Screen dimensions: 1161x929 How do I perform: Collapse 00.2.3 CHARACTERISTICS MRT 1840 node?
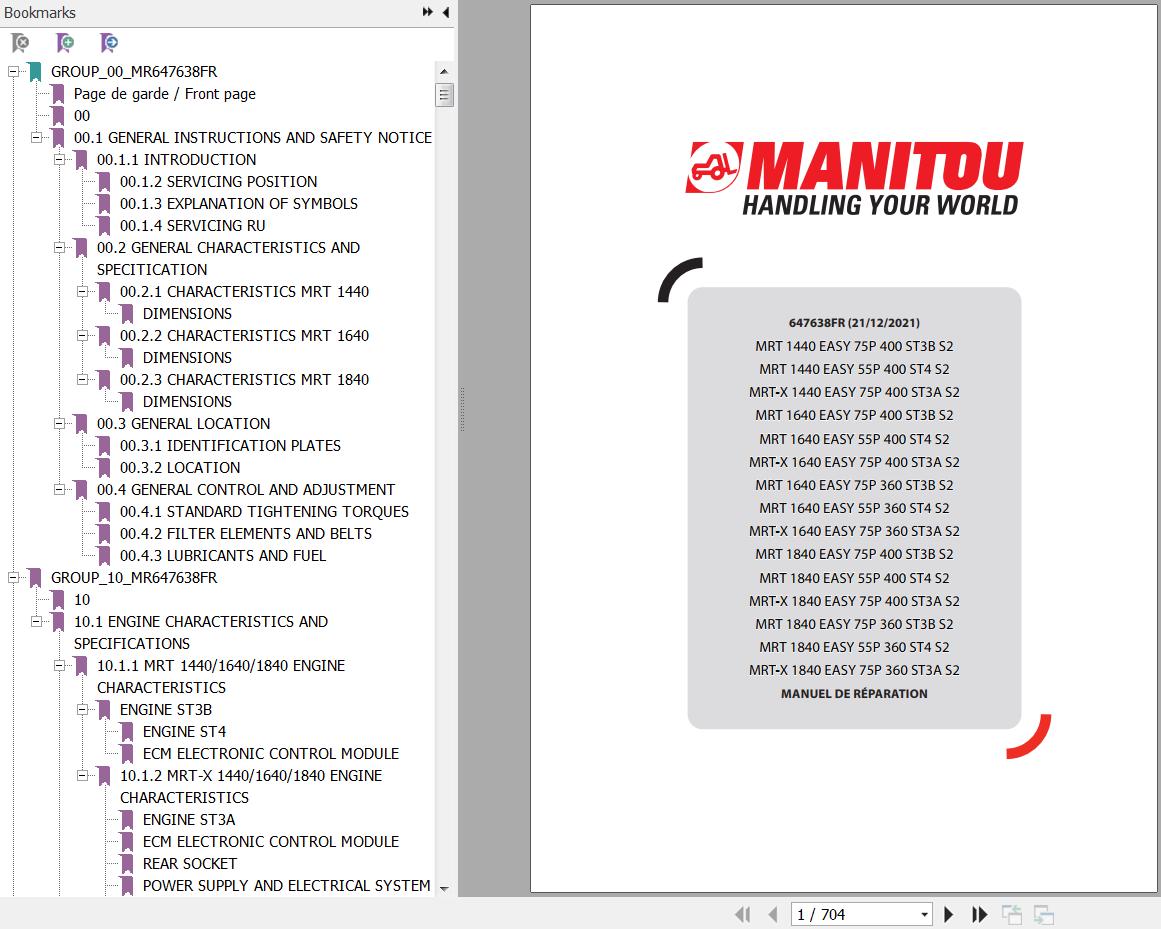(82, 380)
